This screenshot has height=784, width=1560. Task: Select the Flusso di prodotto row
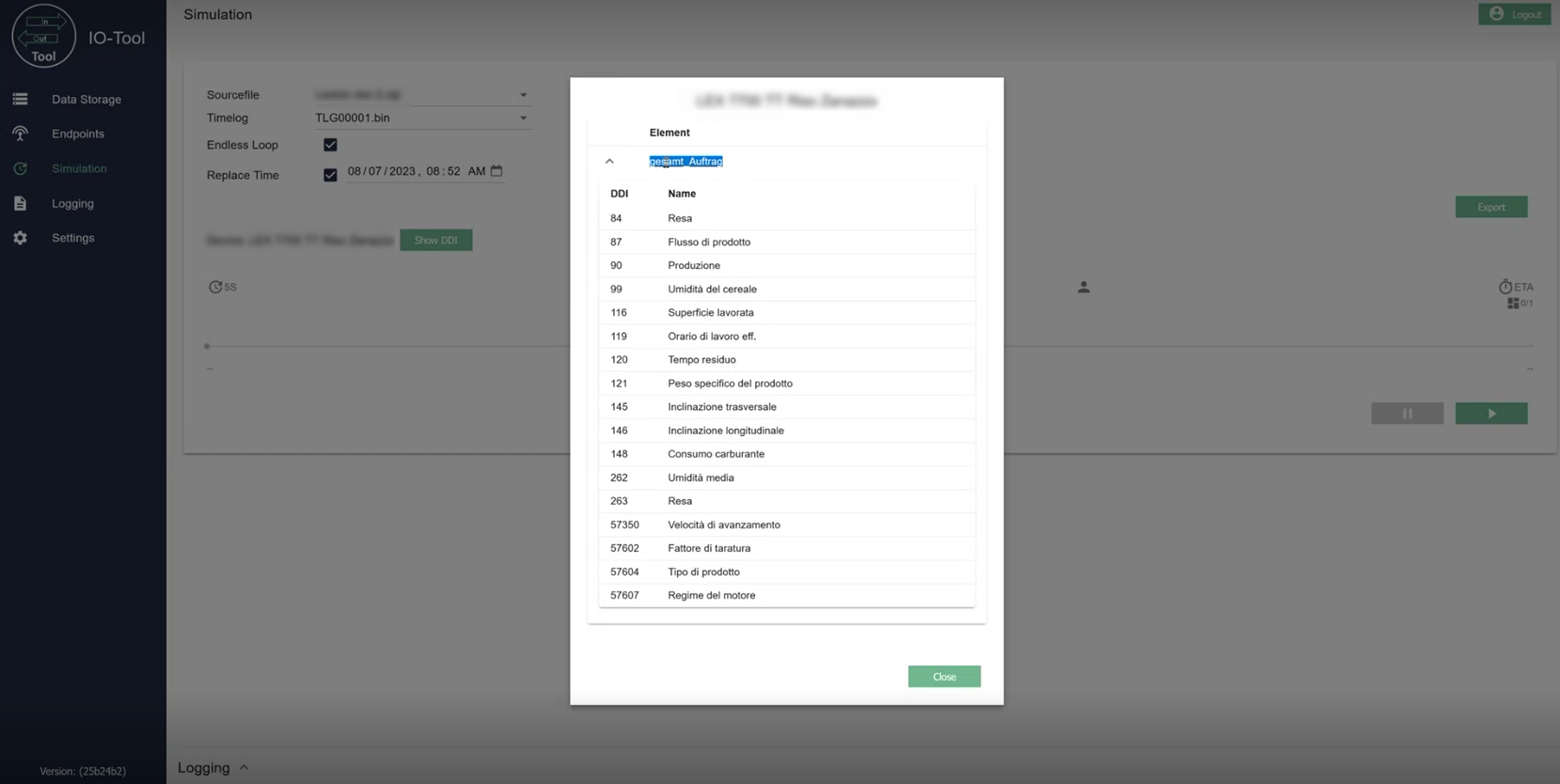[787, 242]
